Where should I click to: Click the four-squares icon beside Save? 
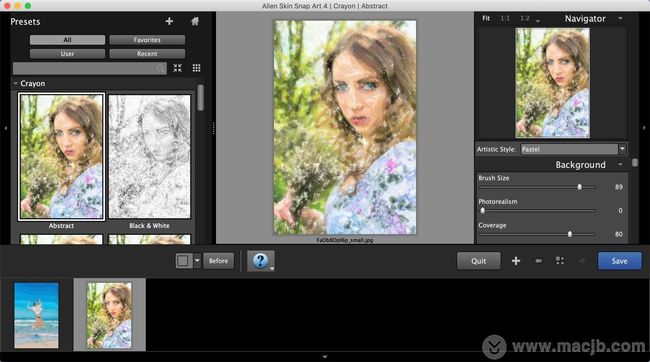click(560, 260)
